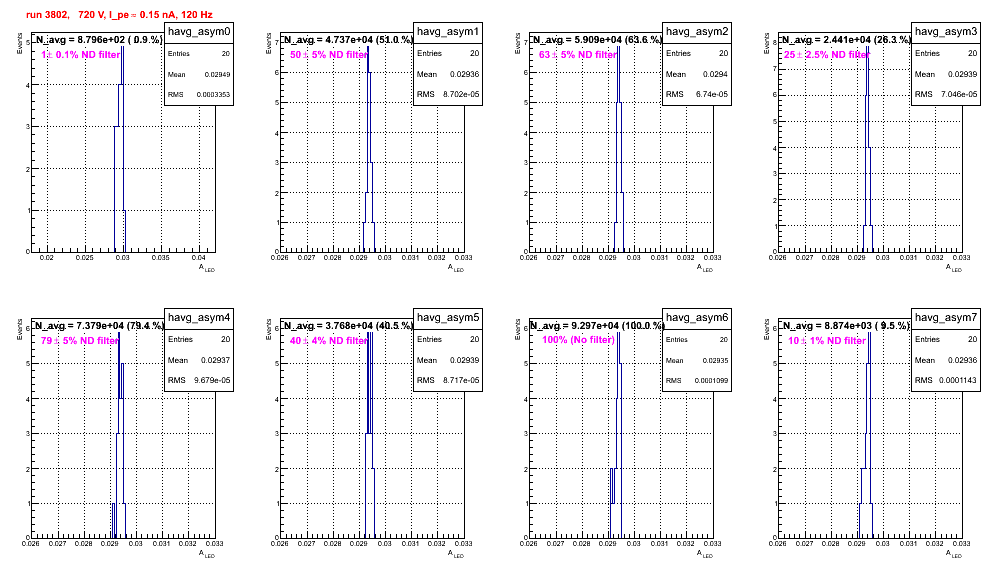Click N_avg = 9.297e+04 plot title

coord(597,325)
